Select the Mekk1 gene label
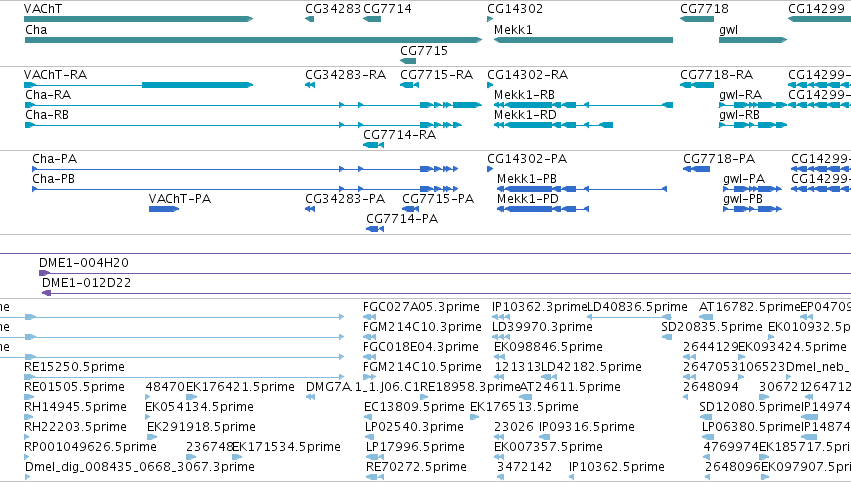This screenshot has height=482, width=851. click(x=513, y=30)
